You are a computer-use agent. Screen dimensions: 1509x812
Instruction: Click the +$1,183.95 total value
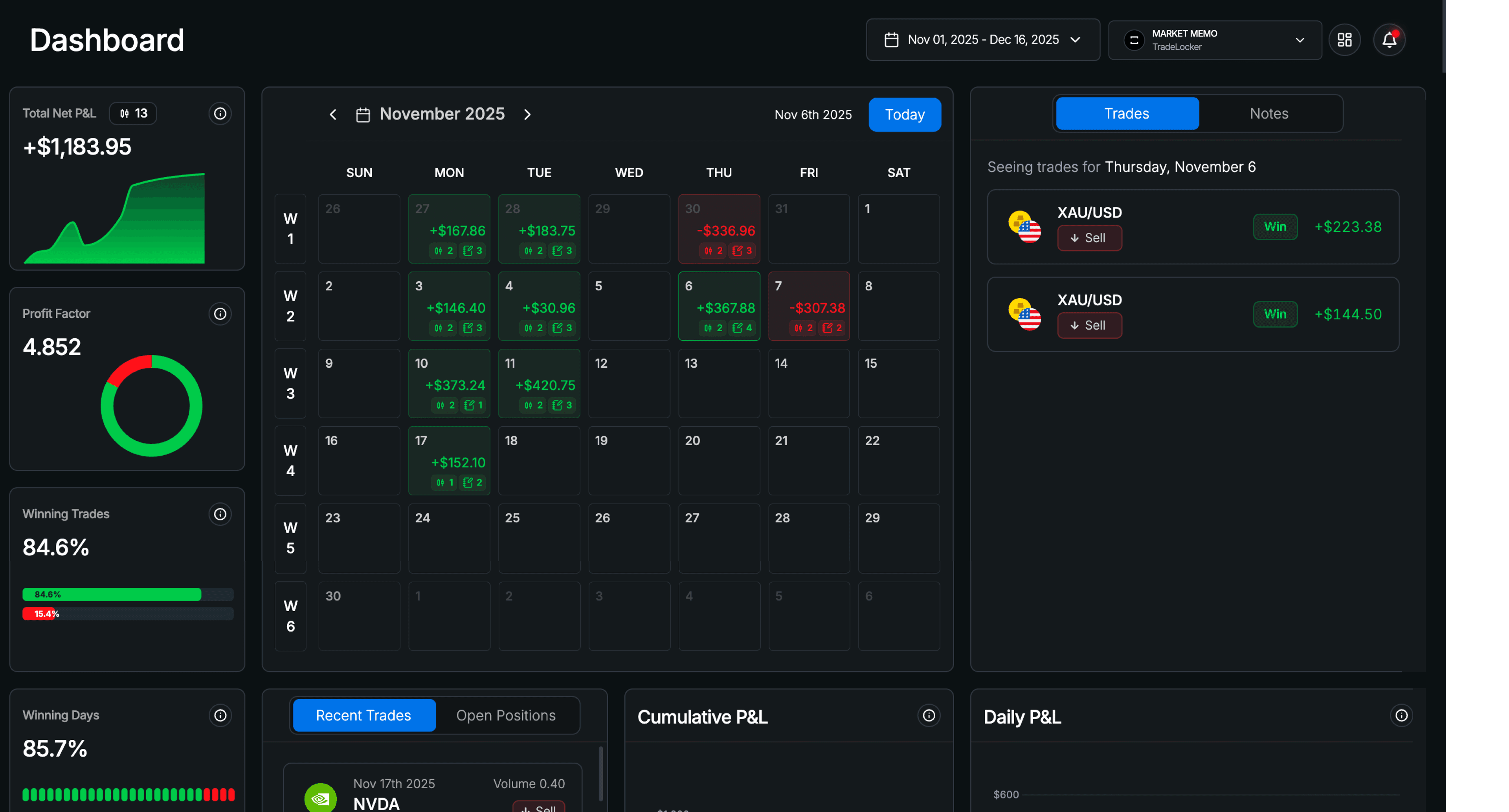point(77,147)
